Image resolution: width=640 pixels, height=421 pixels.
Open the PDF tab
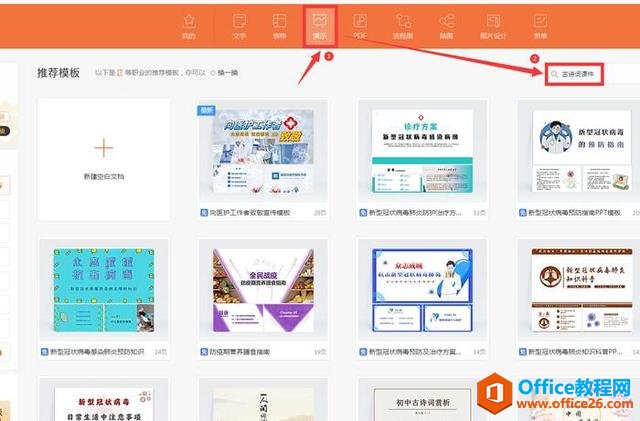360,27
